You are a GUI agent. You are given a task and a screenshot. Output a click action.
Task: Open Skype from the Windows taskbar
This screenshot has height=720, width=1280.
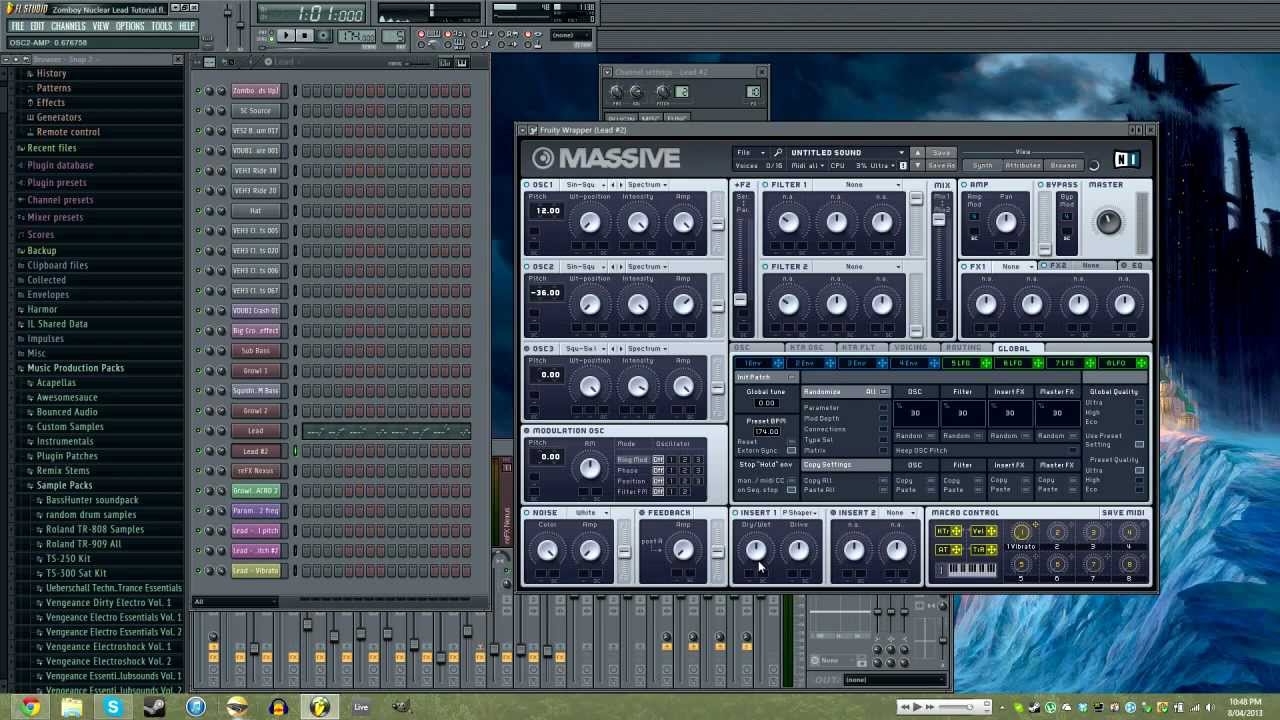coord(113,708)
